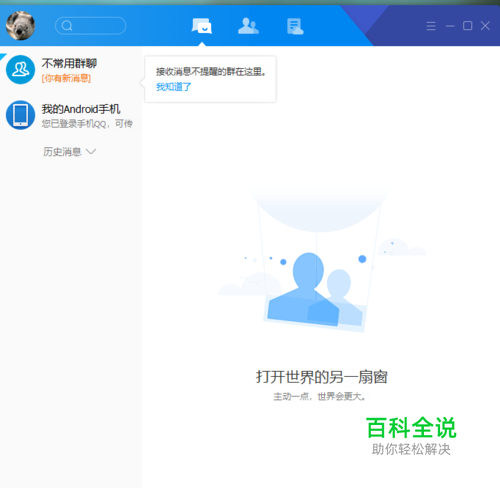The image size is (500, 488).
Task: Switch to the contacts tab icon
Action: tap(248, 26)
